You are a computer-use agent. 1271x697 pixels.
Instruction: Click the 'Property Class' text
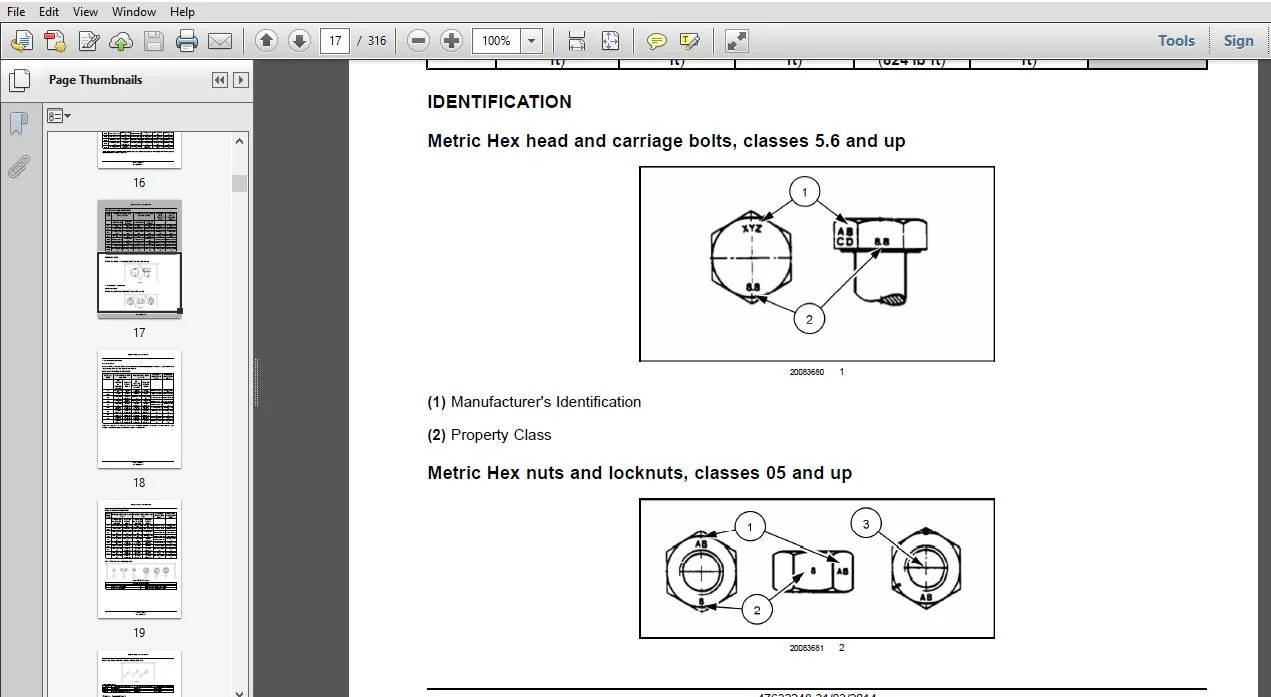501,435
